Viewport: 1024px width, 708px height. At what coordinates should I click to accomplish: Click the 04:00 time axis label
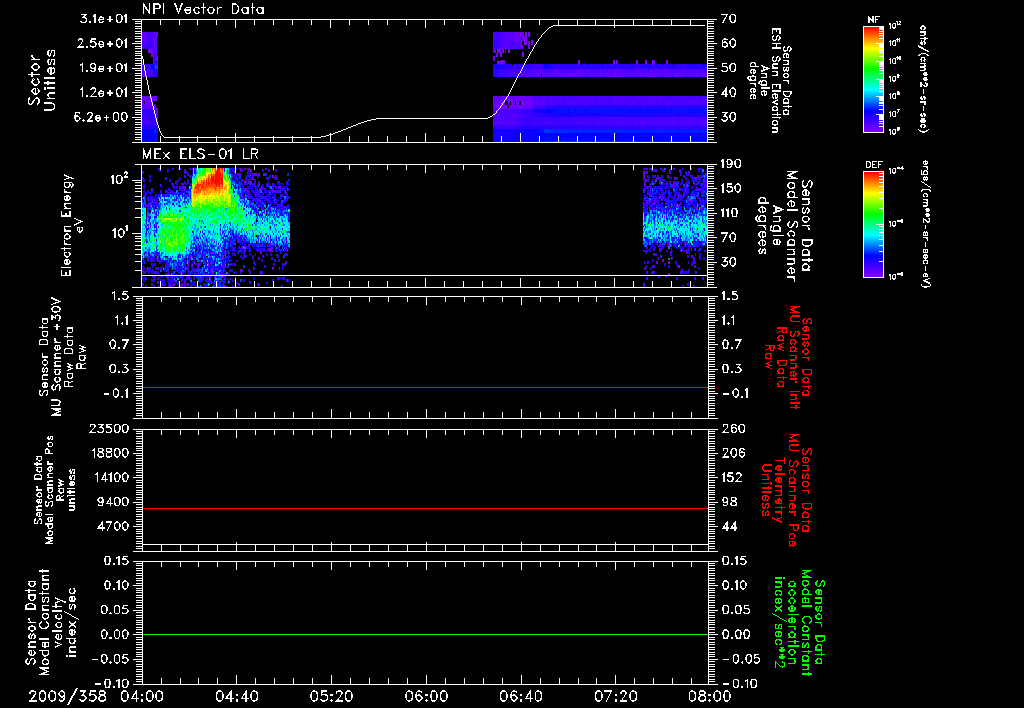click(x=142, y=696)
